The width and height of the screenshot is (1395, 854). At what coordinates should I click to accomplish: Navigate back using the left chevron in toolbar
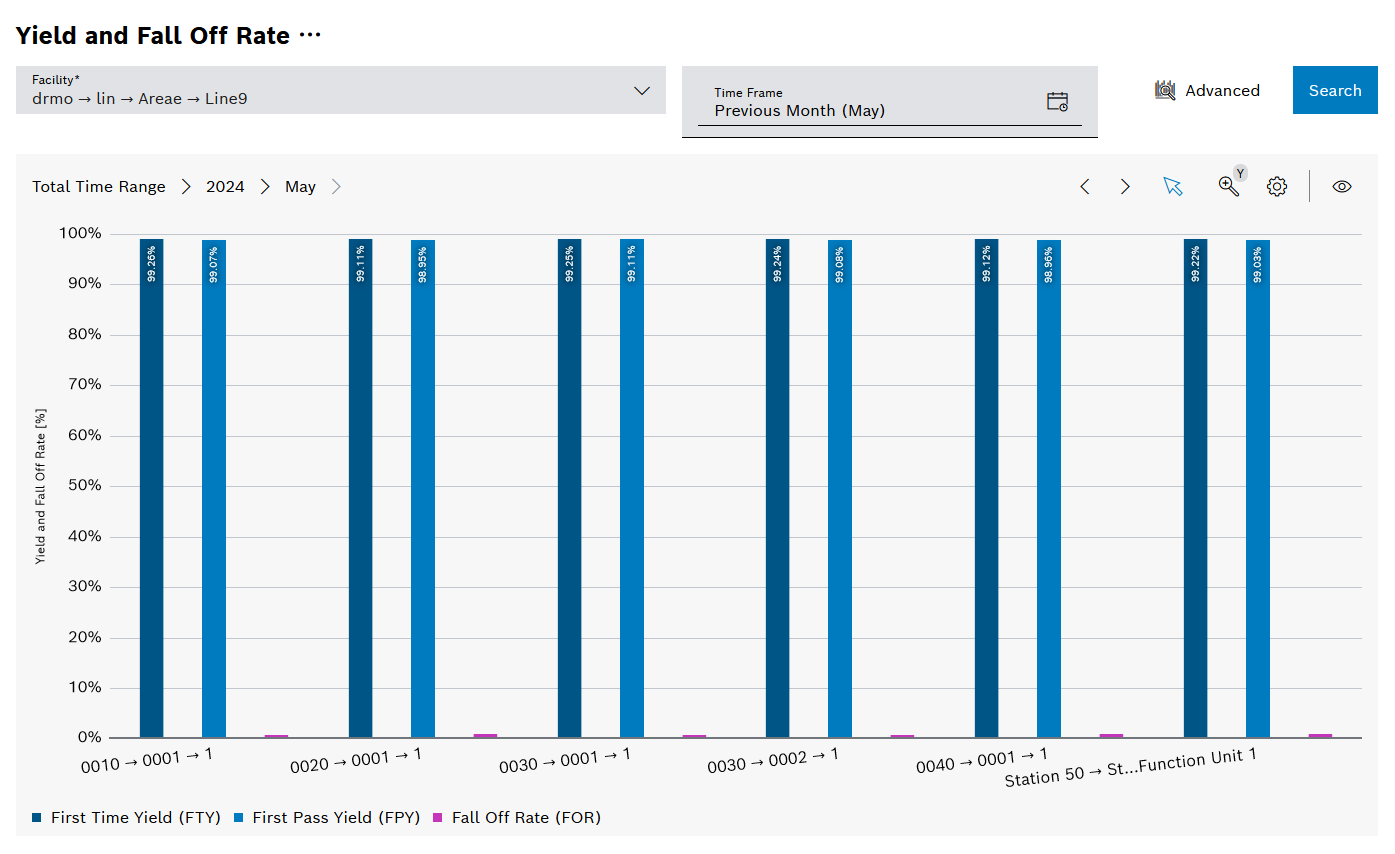coord(1085,186)
